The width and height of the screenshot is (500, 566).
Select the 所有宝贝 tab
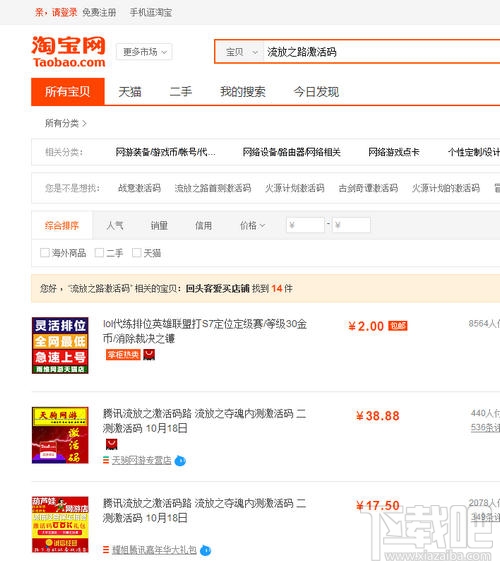click(68, 92)
